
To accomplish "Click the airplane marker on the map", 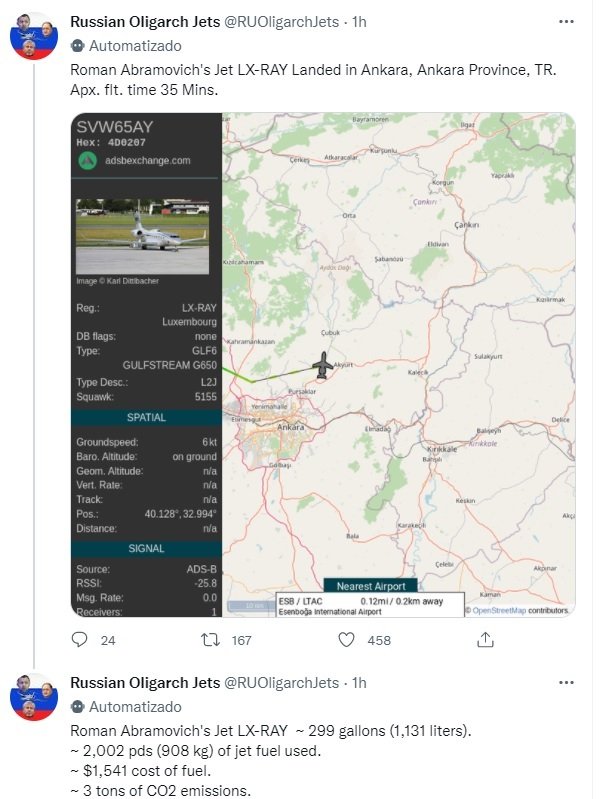I will coord(322,366).
